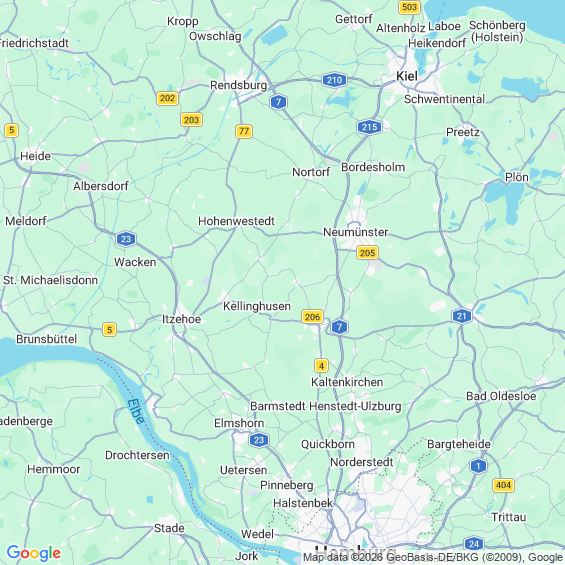Click the A24 highway shield
The image size is (565, 565).
(474, 544)
